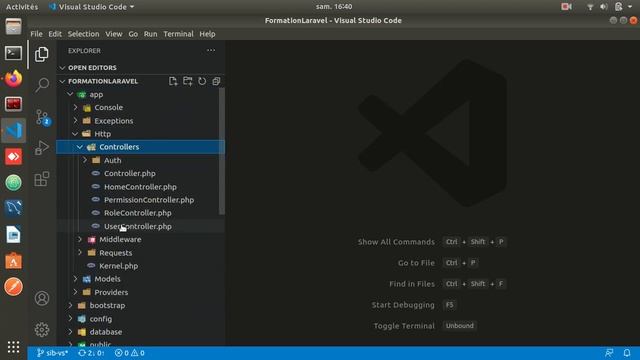Open Ubuntu Software from dock
Viewport: 640px width, 360px height.
click(x=13, y=261)
